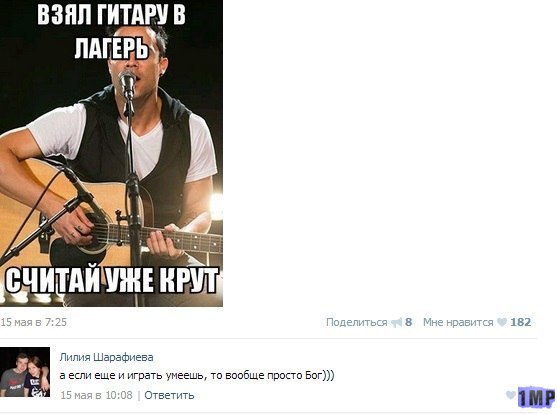The height and width of the screenshot is (414, 557).
Task: Open the Поделиться share link
Action: click(x=356, y=322)
